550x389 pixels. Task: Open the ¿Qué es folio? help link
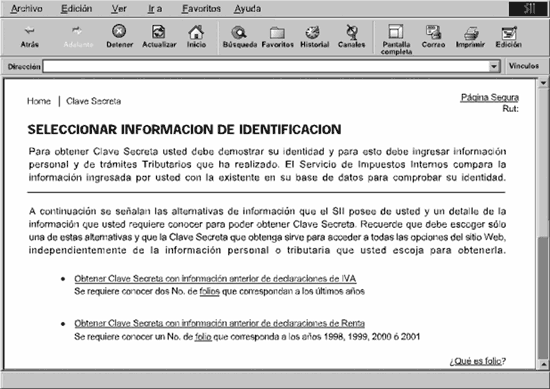tap(478, 361)
